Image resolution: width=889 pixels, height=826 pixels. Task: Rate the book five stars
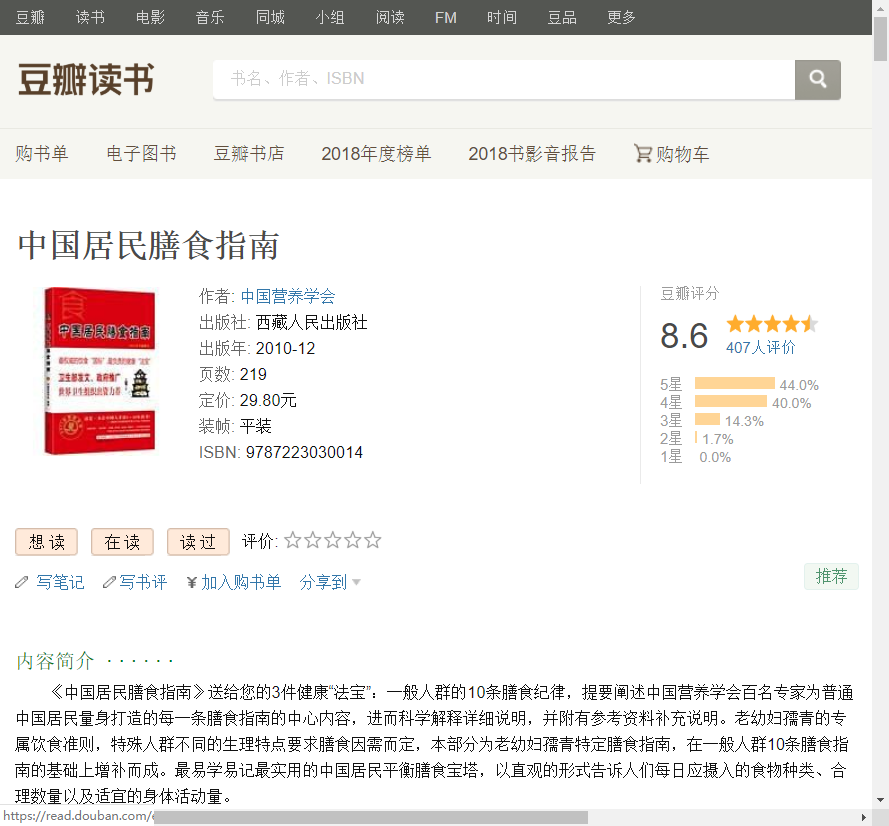(x=372, y=540)
